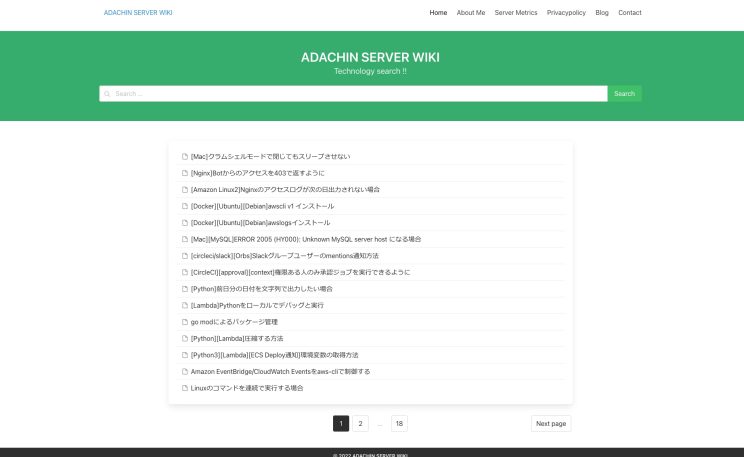The image size is (744, 457).
Task: Jump to the last page 18
Action: (399, 424)
